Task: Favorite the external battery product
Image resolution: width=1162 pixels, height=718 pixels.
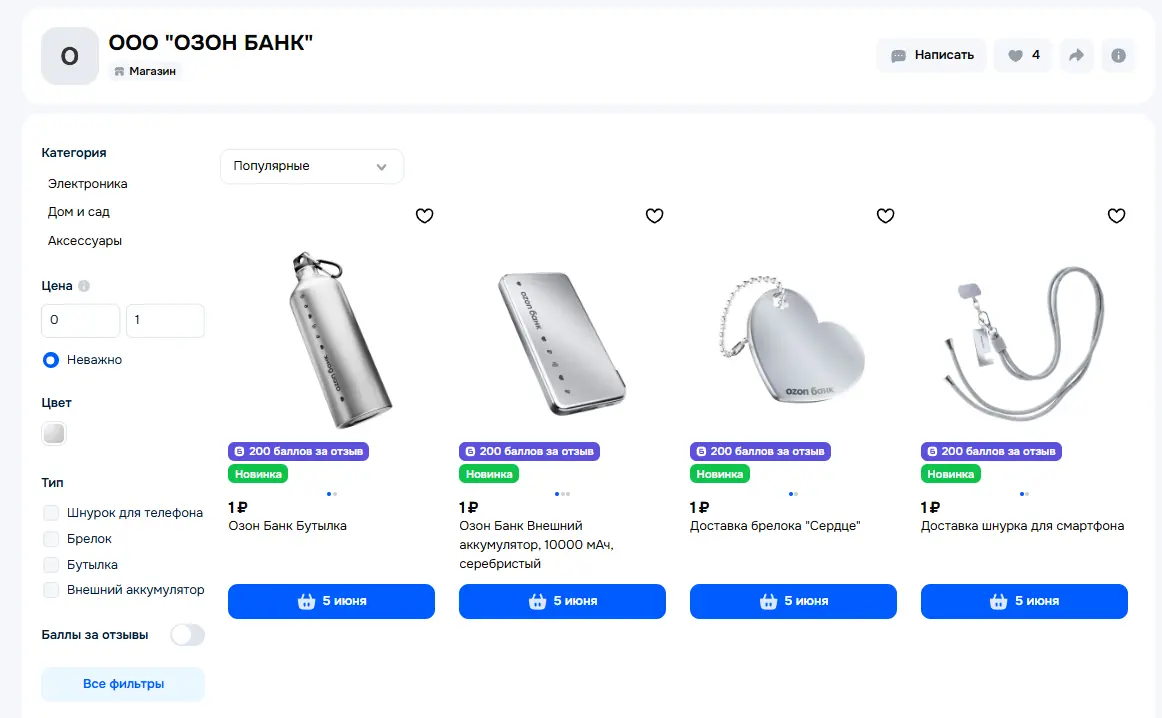Action: pyautogui.click(x=654, y=216)
